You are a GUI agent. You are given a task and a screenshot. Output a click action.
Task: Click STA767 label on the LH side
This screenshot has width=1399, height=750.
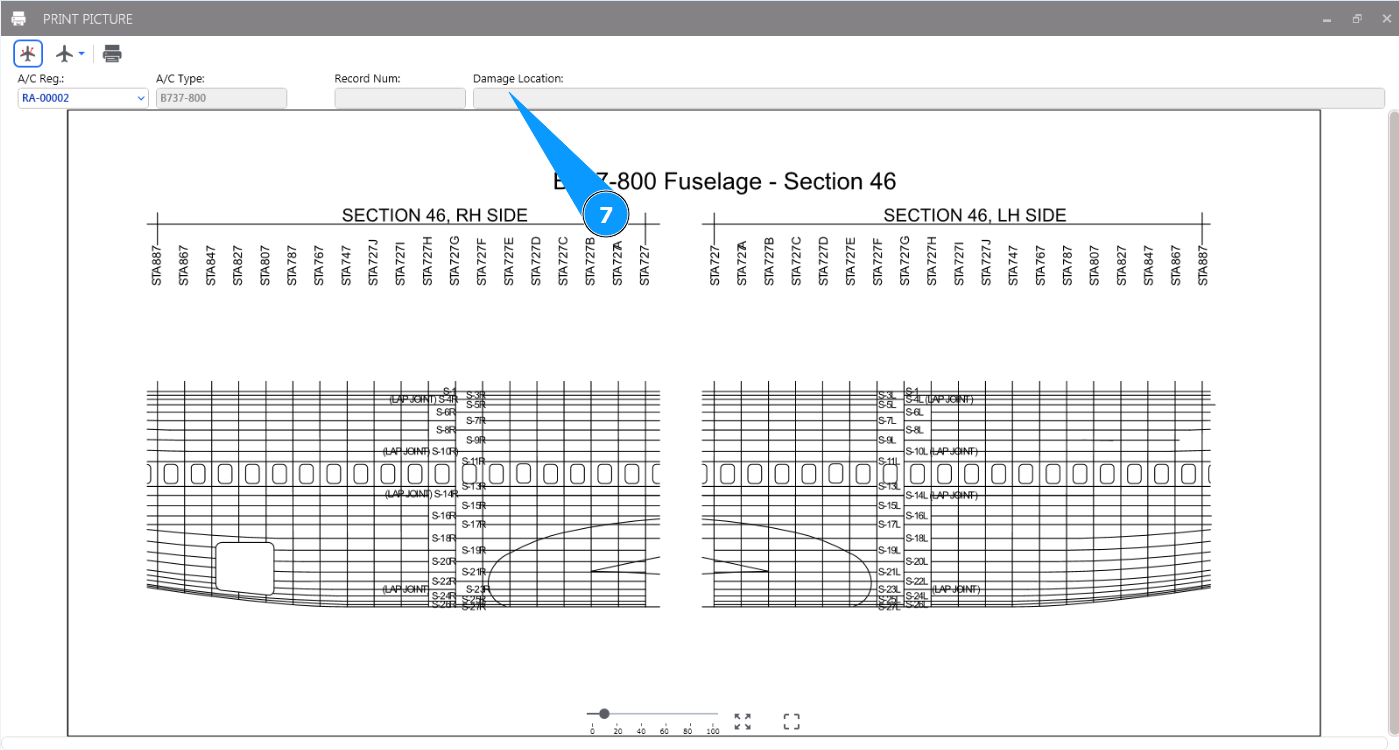point(1040,265)
